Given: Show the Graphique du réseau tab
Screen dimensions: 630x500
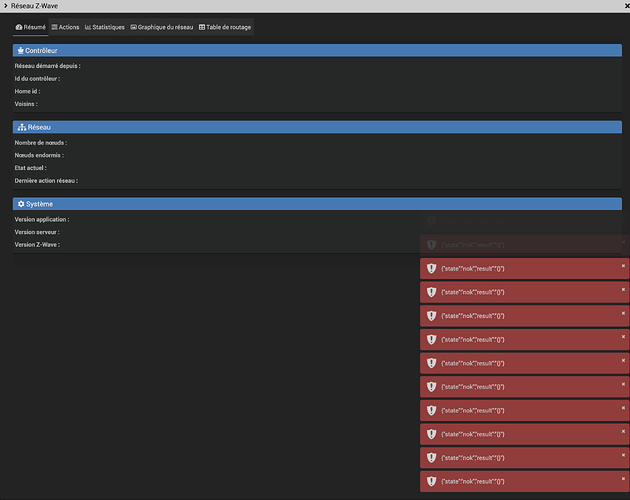Looking at the screenshot, I should [x=162, y=27].
